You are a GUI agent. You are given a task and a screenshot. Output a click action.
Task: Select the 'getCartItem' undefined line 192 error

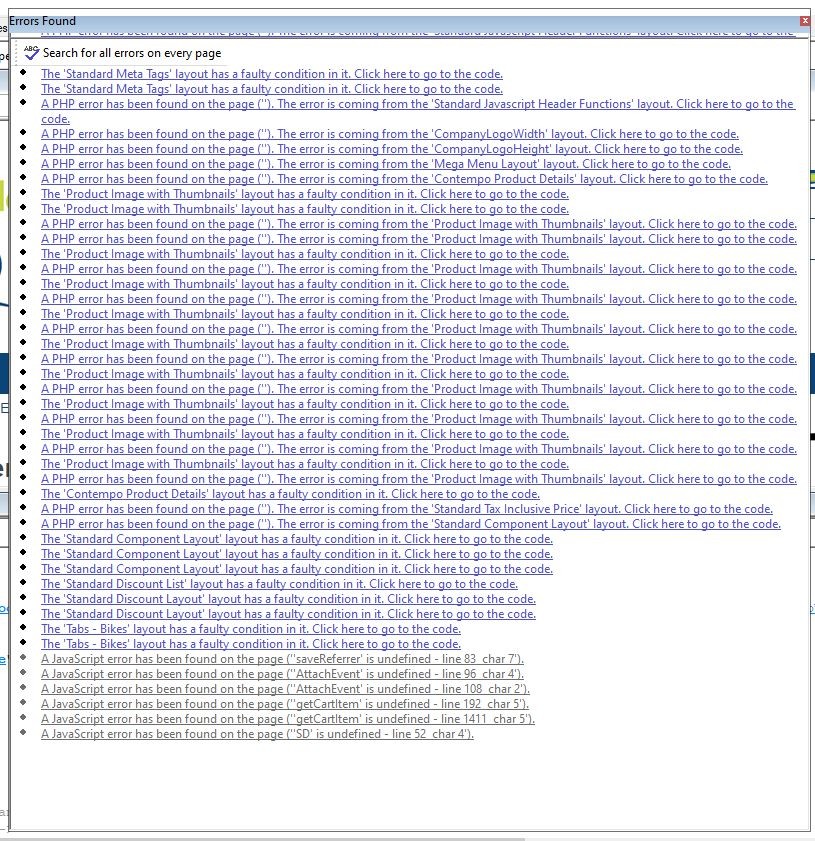pos(285,704)
